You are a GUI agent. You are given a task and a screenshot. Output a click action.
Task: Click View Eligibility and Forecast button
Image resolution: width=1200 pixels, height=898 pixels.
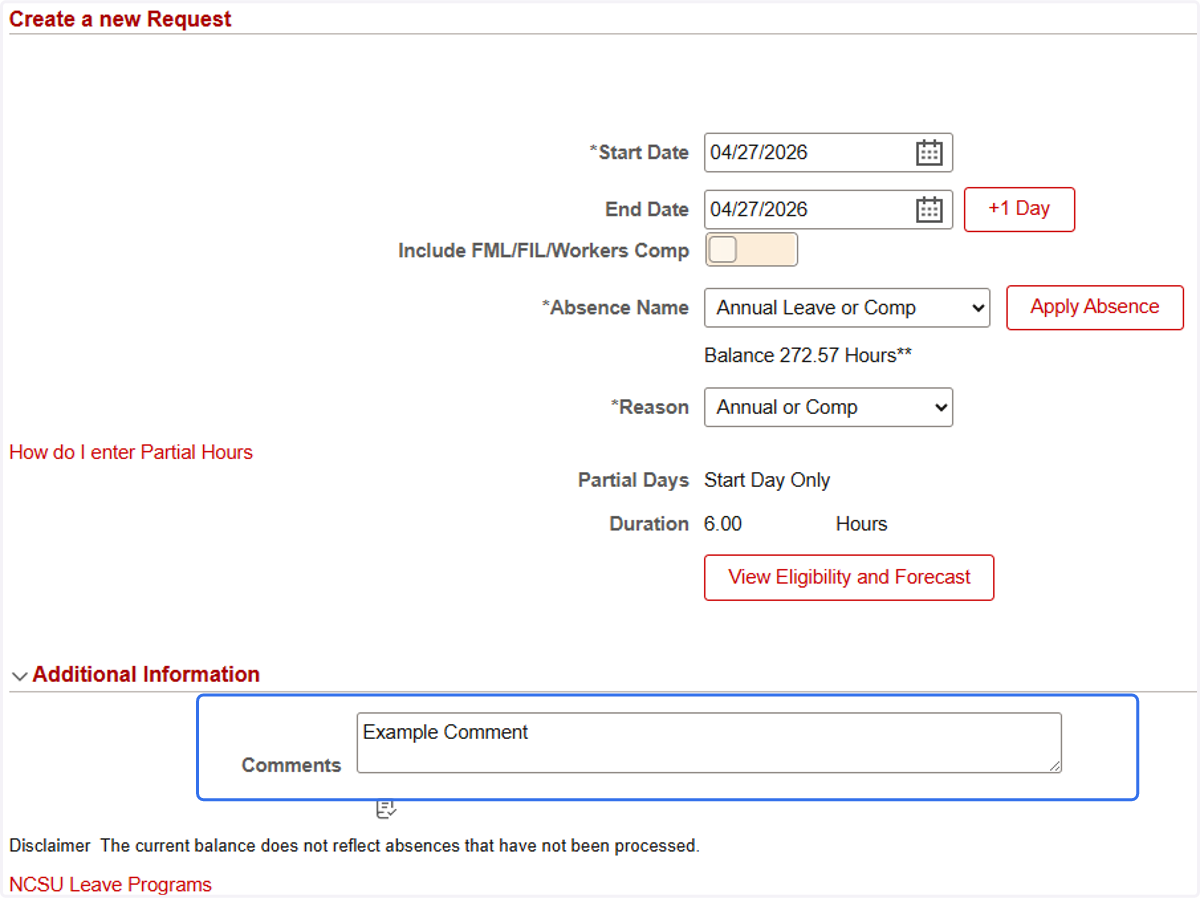849,577
